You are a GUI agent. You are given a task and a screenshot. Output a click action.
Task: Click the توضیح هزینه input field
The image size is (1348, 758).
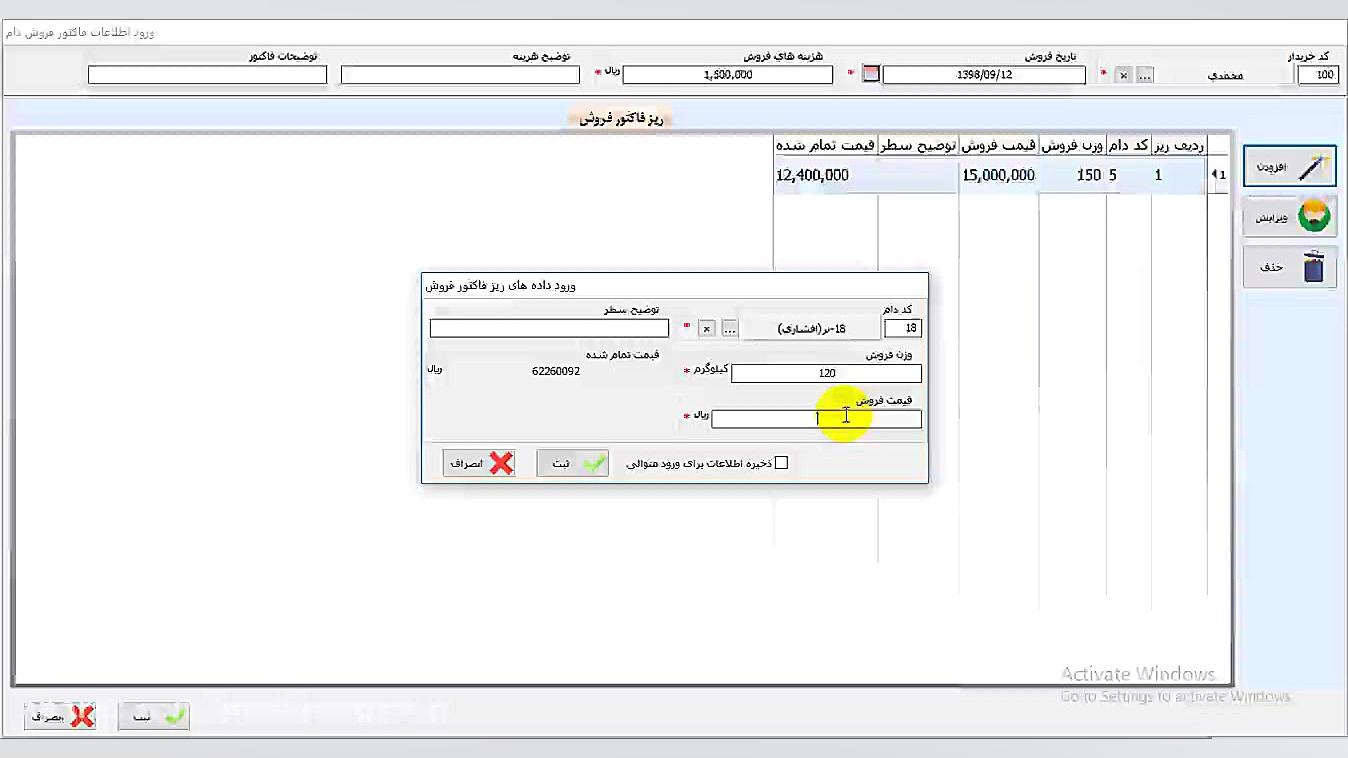[x=460, y=75]
